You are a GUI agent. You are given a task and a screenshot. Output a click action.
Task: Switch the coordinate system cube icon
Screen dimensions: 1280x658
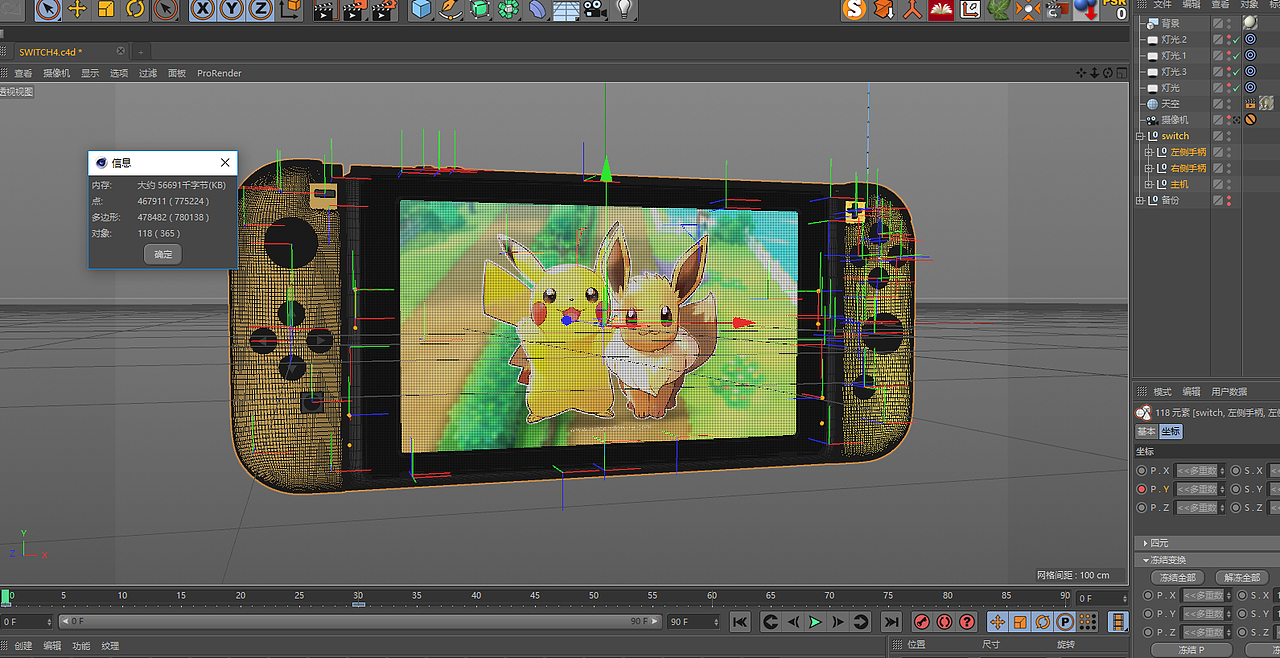pyautogui.click(x=290, y=9)
